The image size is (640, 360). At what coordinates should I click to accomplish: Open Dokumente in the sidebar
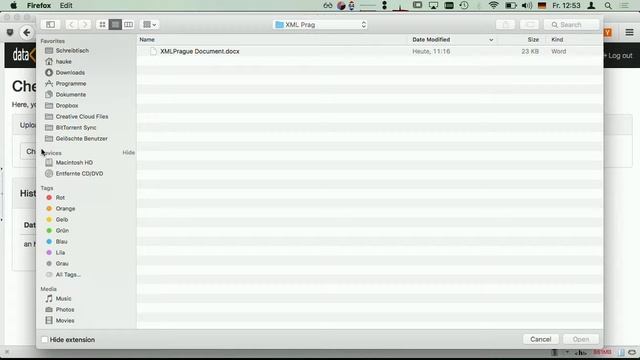click(71, 95)
